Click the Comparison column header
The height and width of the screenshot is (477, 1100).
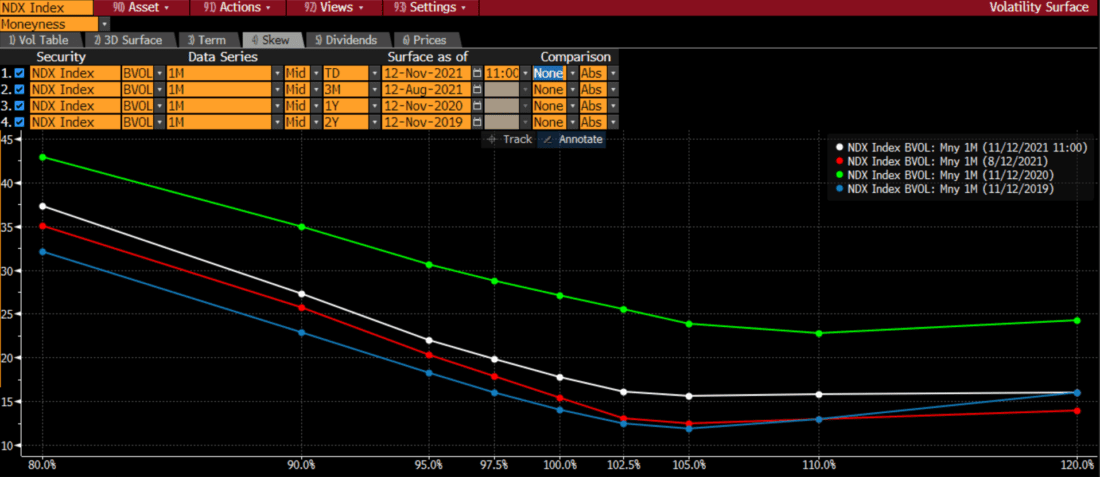click(575, 57)
